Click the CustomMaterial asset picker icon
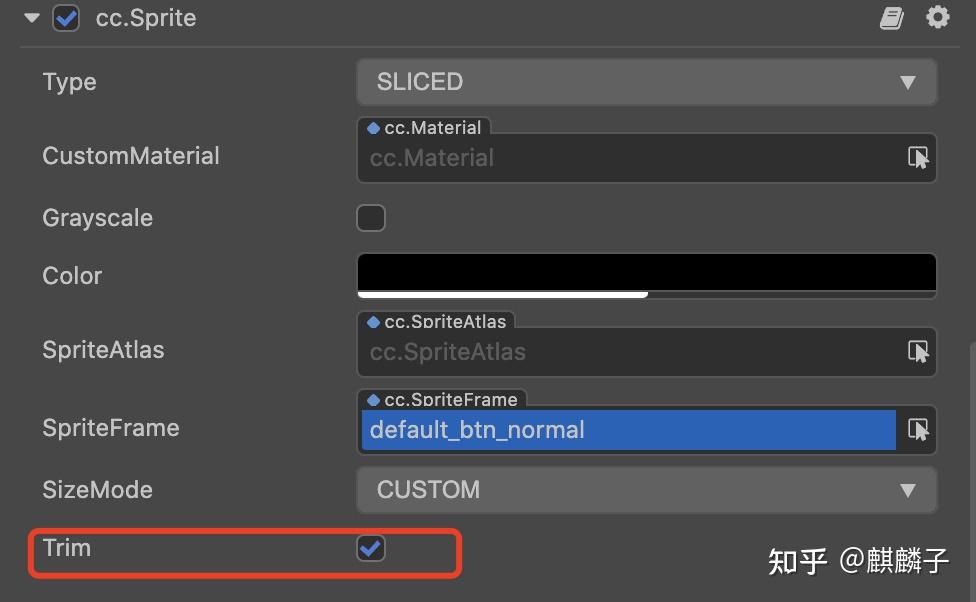Image resolution: width=976 pixels, height=602 pixels. [918, 158]
